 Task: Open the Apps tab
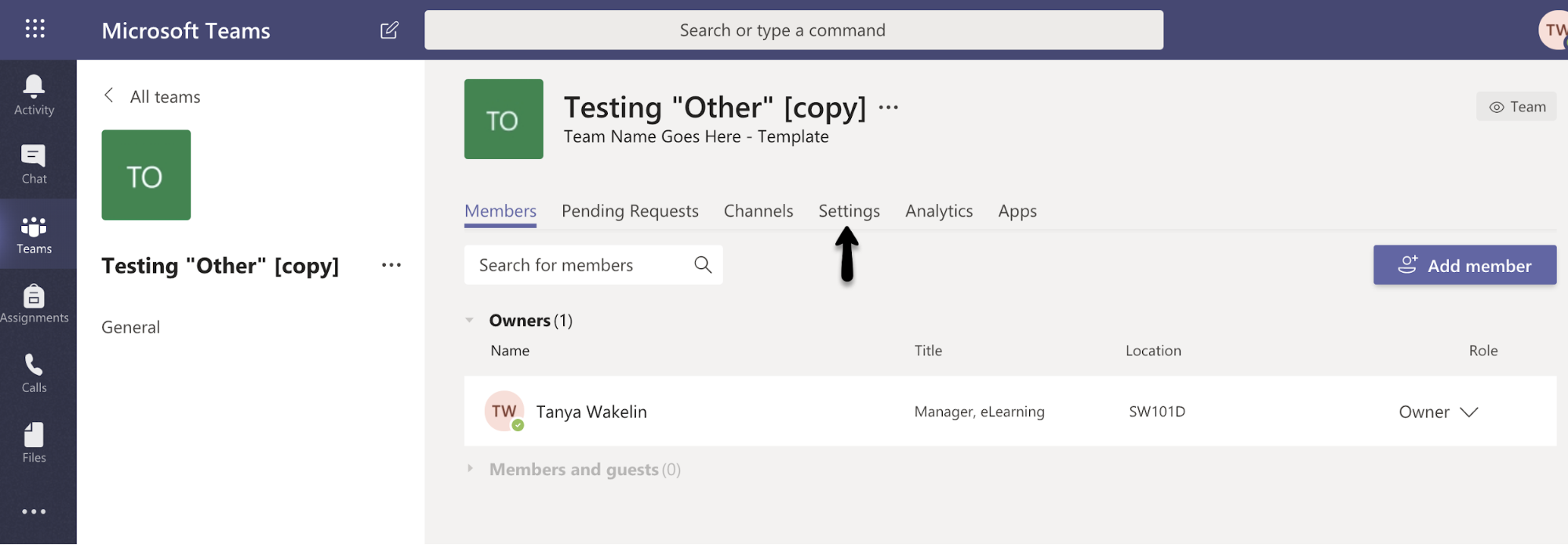coord(1017,211)
